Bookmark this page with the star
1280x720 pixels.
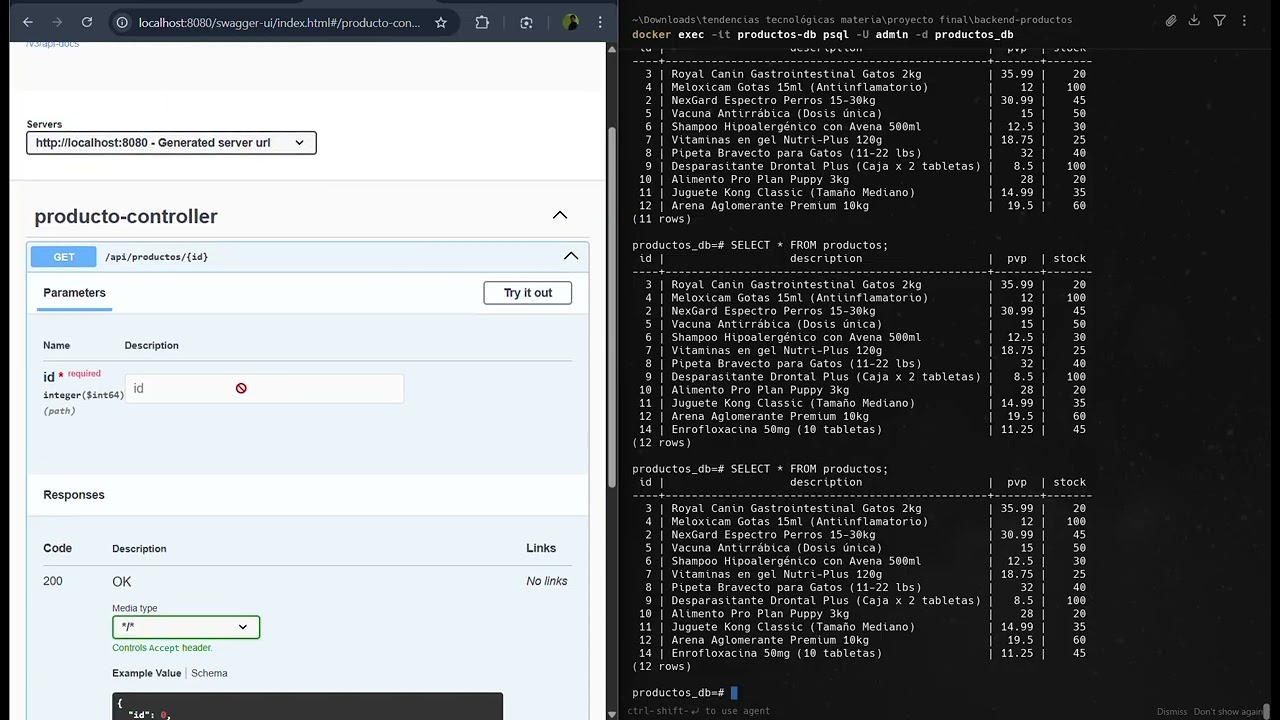(440, 22)
